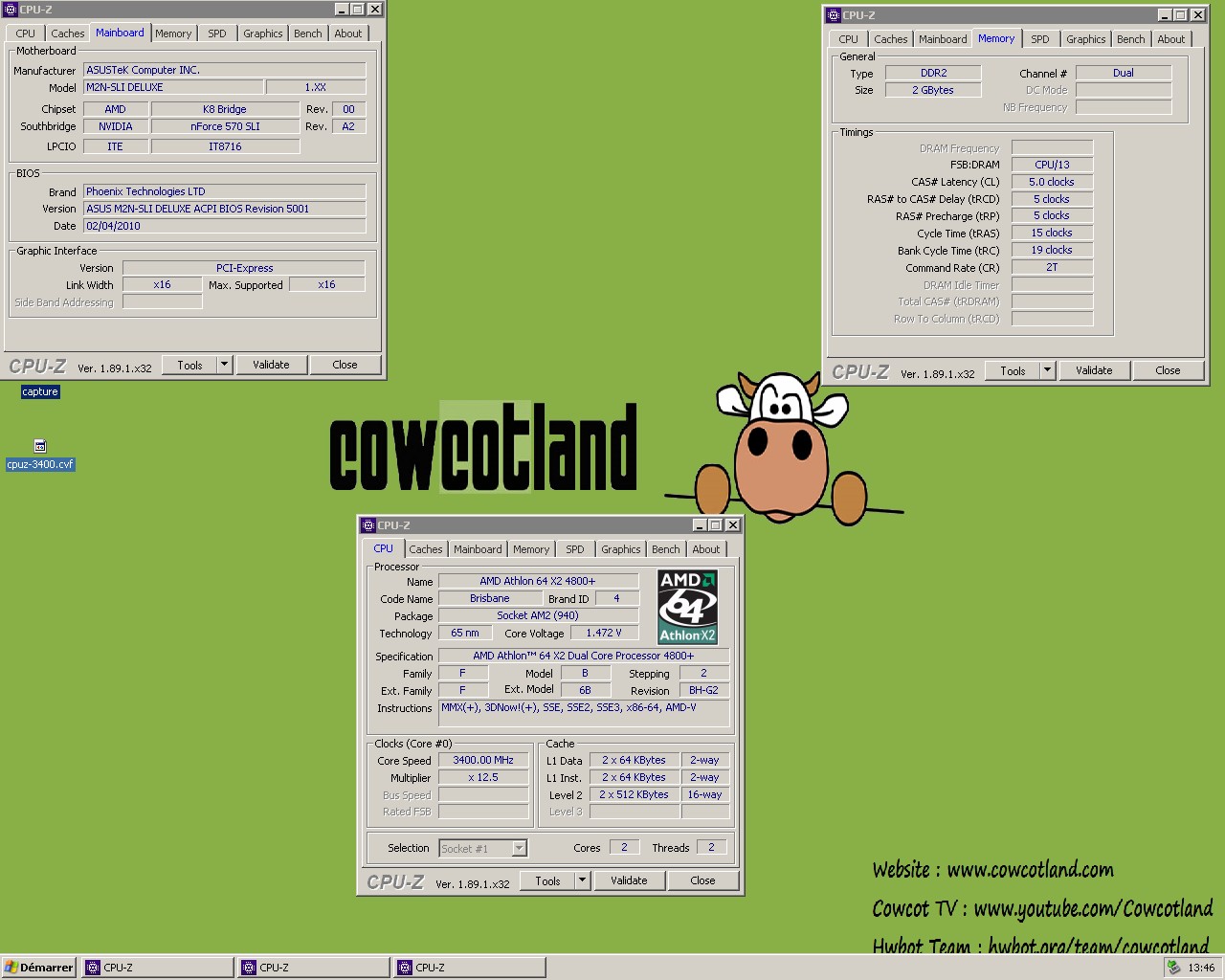
Task: Click Tools button in CPU window
Action: pos(547,880)
